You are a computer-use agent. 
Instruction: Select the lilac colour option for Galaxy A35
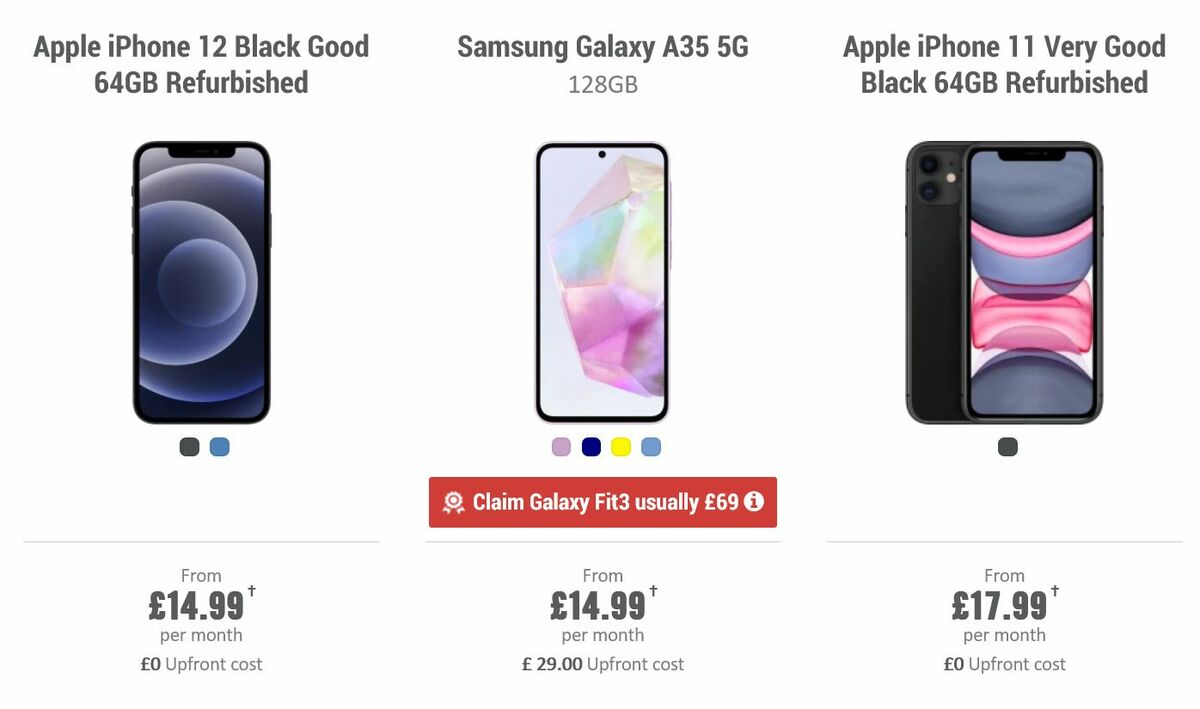click(559, 447)
